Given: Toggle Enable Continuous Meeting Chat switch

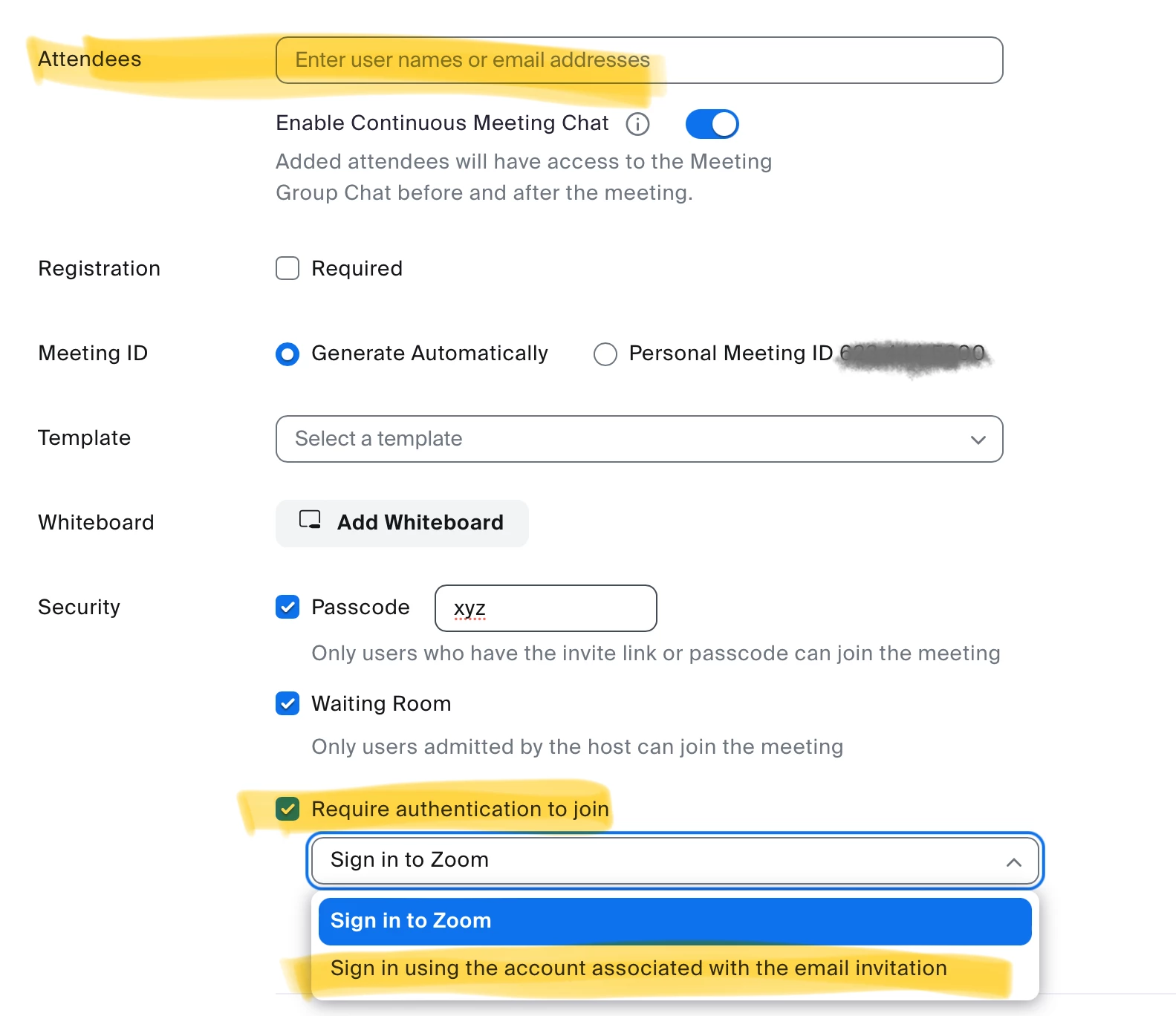Looking at the screenshot, I should tap(712, 124).
